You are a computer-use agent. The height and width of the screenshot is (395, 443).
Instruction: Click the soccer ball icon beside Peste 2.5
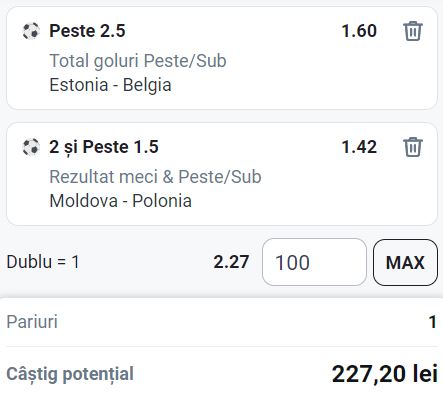[31, 31]
